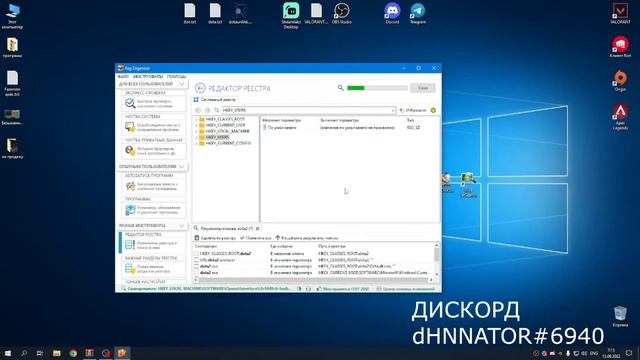The width and height of the screenshot is (640, 360).
Task: Collapse the Опытным пользователям sidebar section
Action: click(182, 167)
